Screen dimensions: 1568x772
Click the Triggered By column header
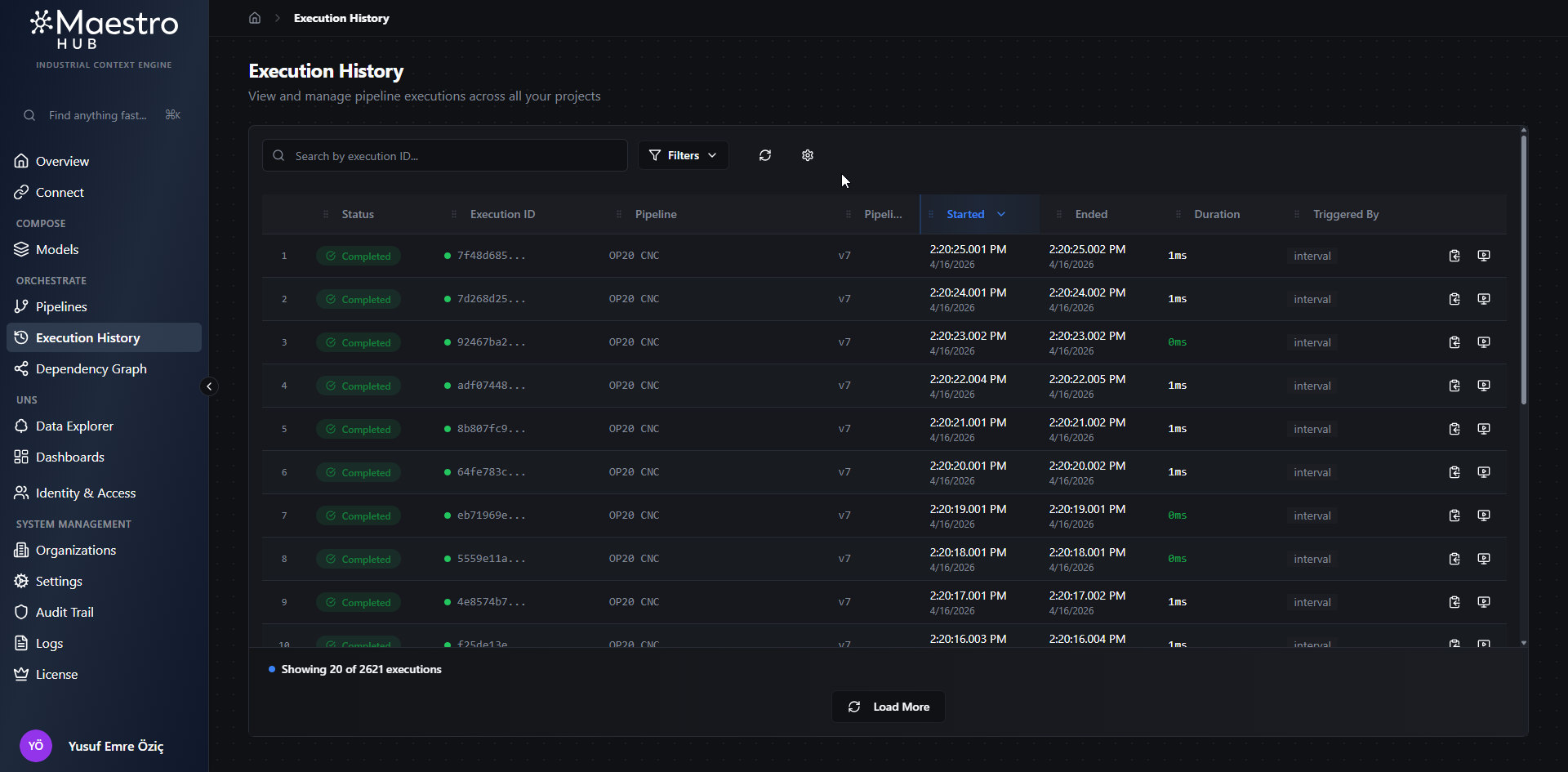coord(1346,214)
